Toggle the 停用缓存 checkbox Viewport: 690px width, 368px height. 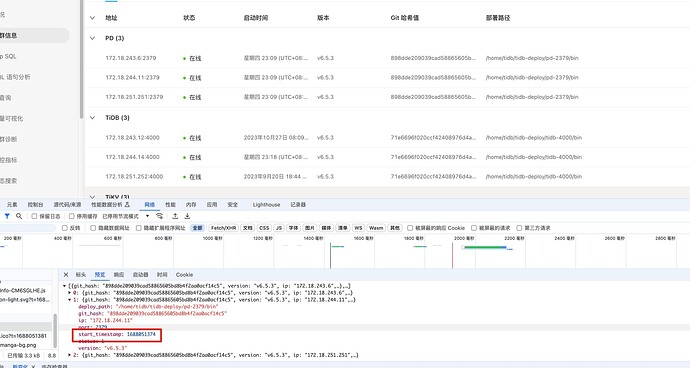tap(71, 216)
